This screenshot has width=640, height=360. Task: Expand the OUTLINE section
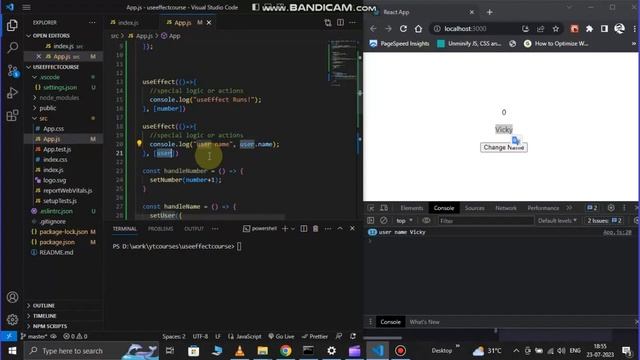click(44, 305)
